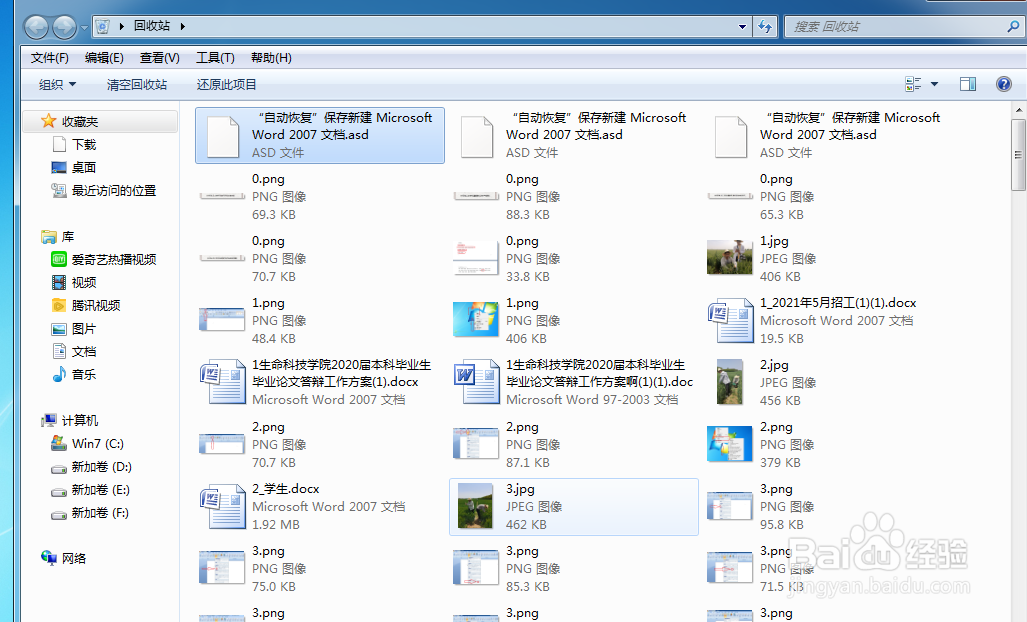Click the scrollbar up arrow
Screen dimensions: 1027x622
coord(1018,109)
